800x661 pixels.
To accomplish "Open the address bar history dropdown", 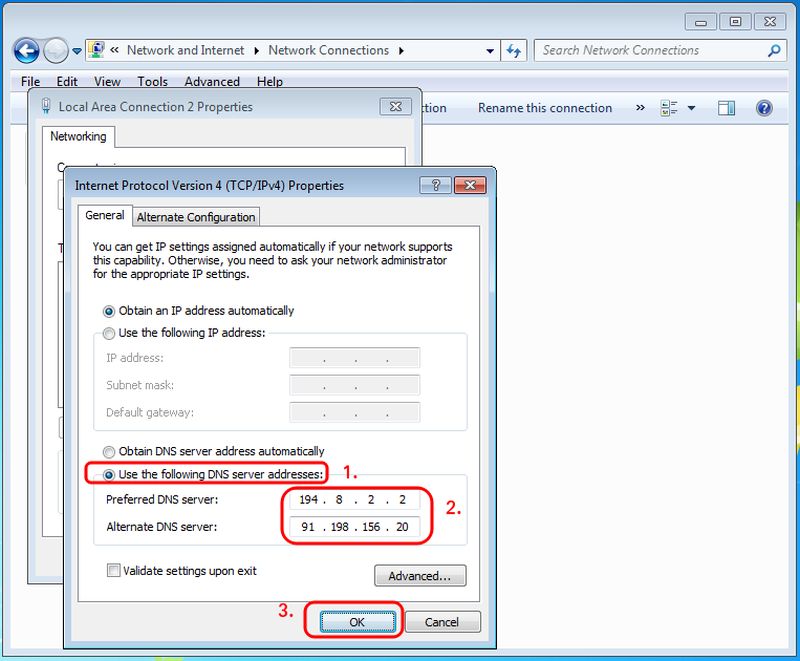I will coord(490,50).
